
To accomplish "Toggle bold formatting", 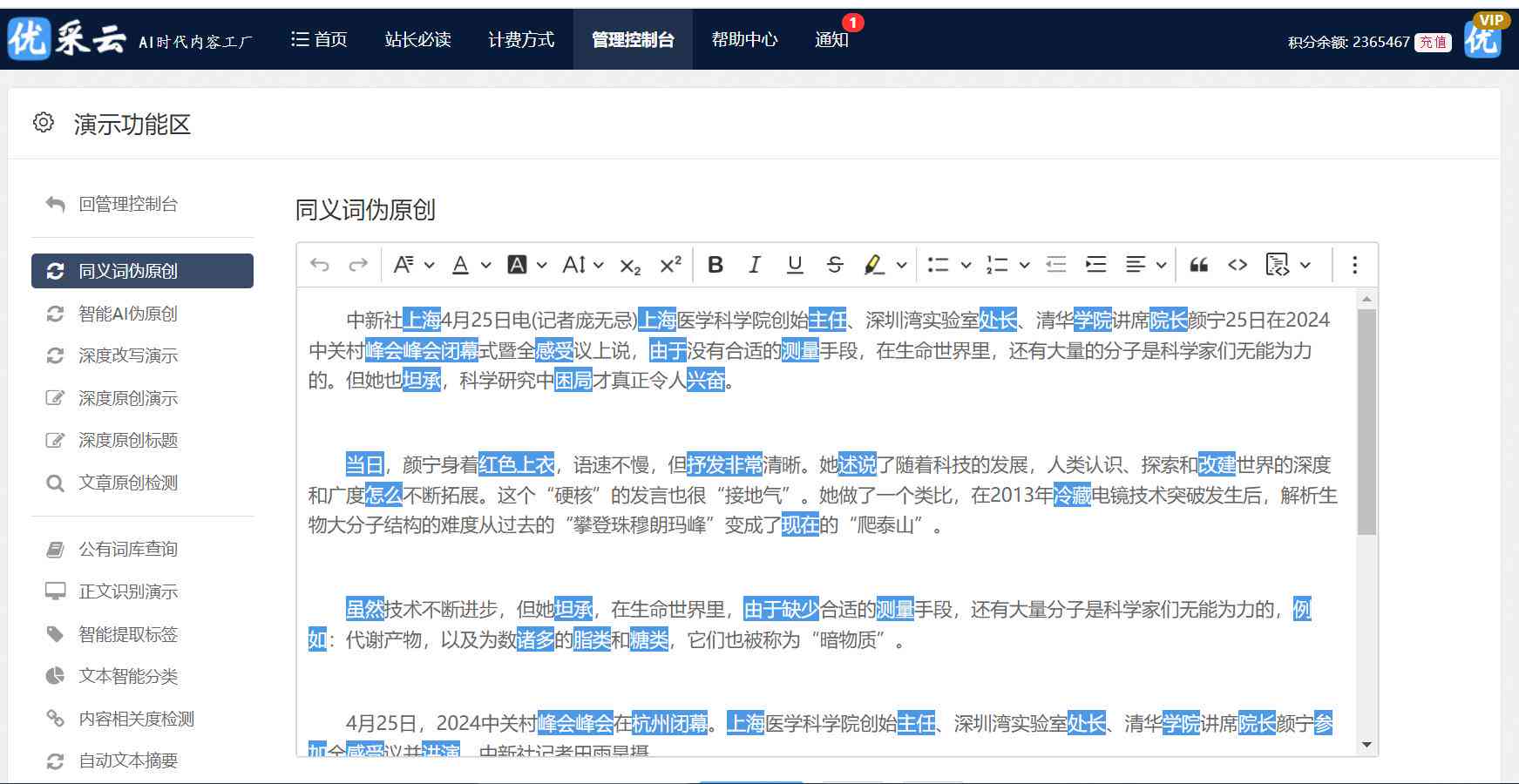I will [715, 265].
